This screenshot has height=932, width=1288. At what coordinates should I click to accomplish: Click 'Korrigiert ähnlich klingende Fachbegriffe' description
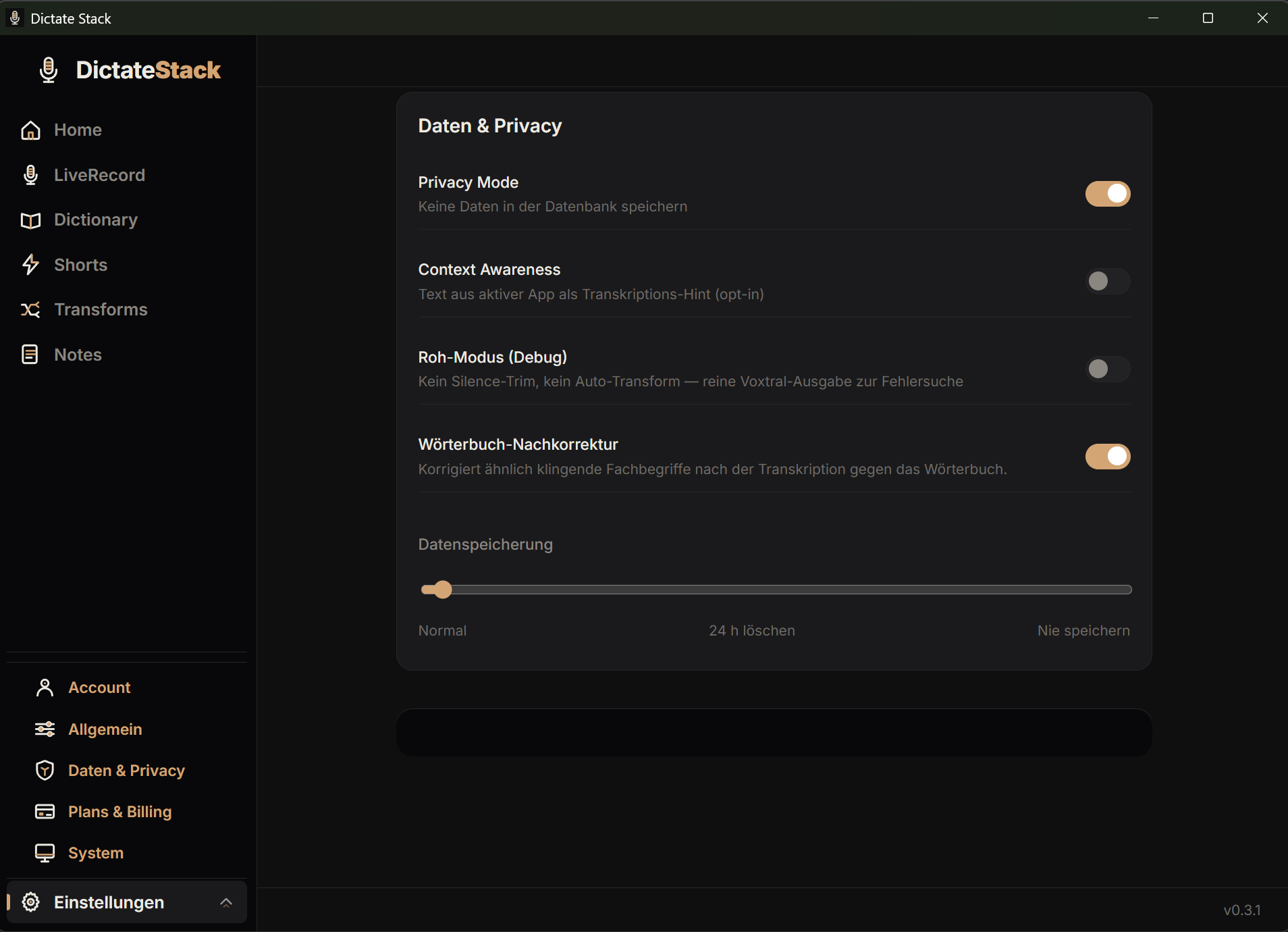click(712, 469)
